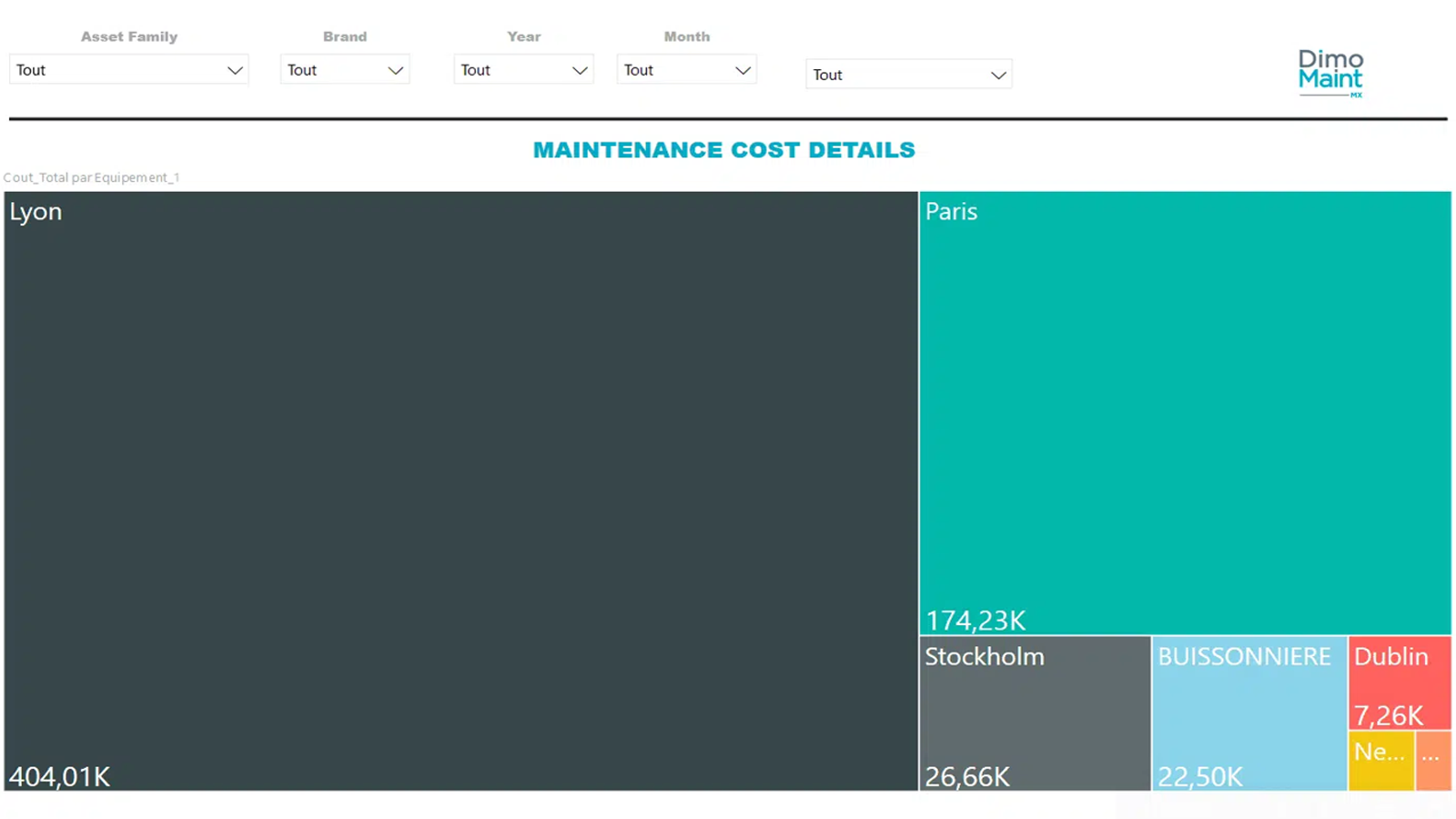
Task: Open the Asset Family dropdown
Action: 128,70
